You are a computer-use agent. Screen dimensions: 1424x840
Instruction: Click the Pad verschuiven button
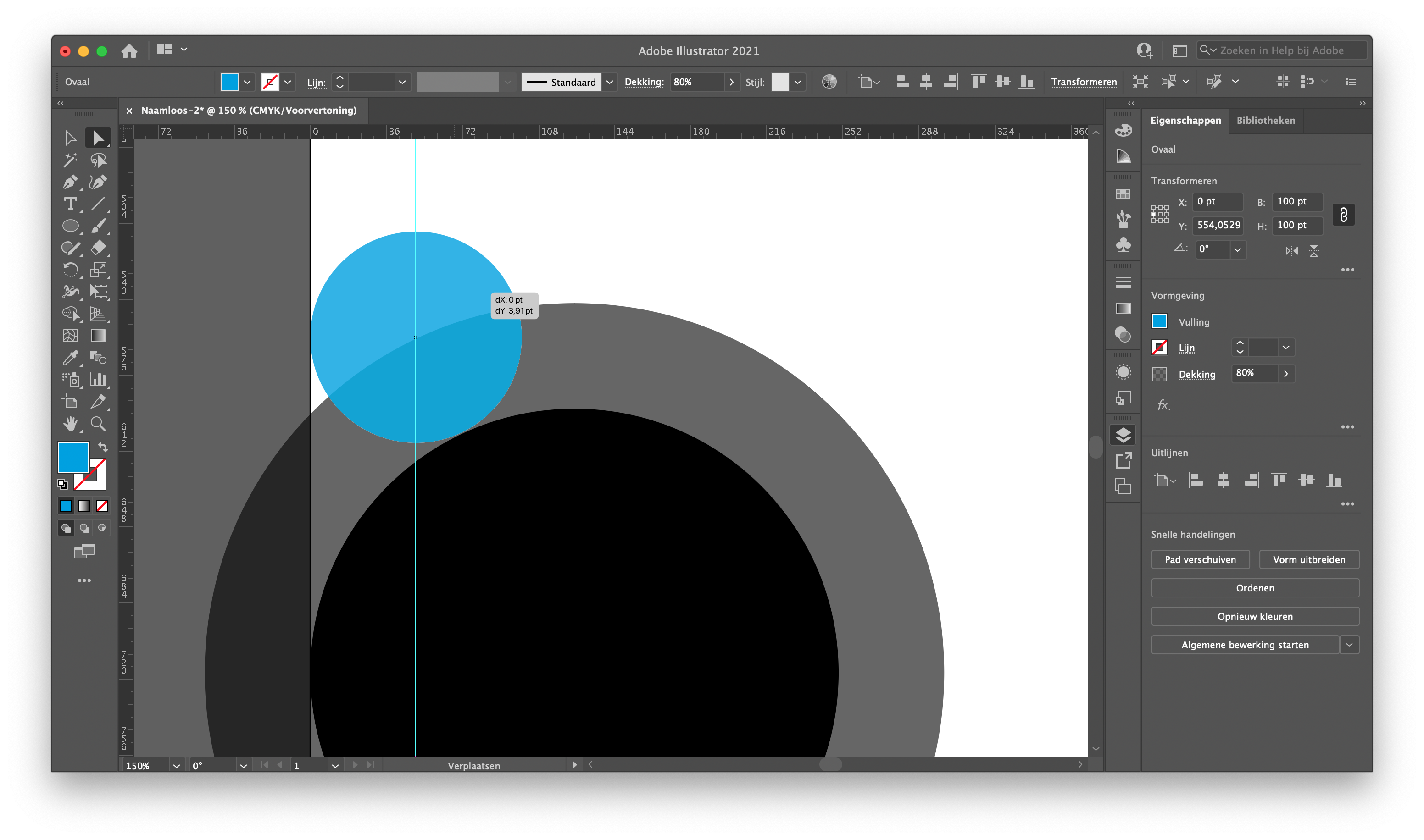(x=1200, y=559)
